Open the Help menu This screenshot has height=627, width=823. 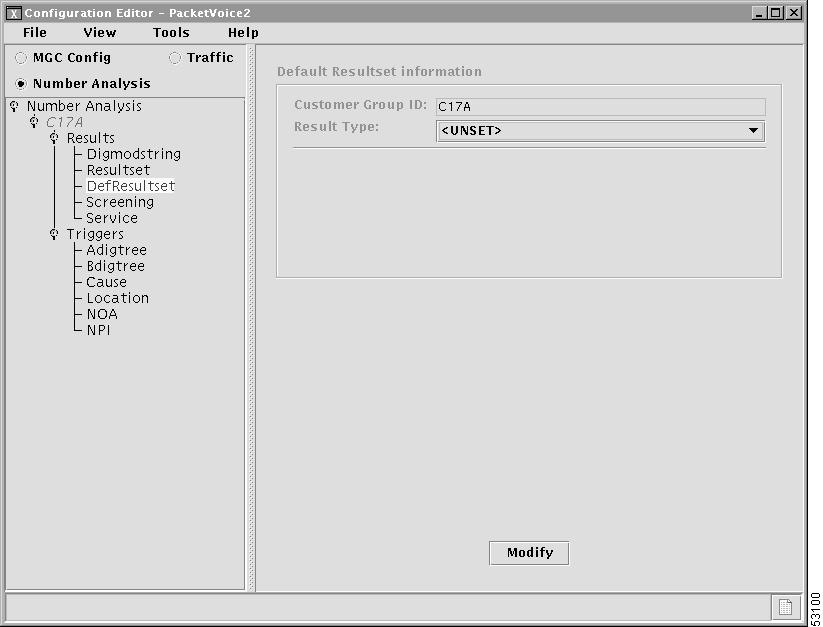pyautogui.click(x=243, y=33)
